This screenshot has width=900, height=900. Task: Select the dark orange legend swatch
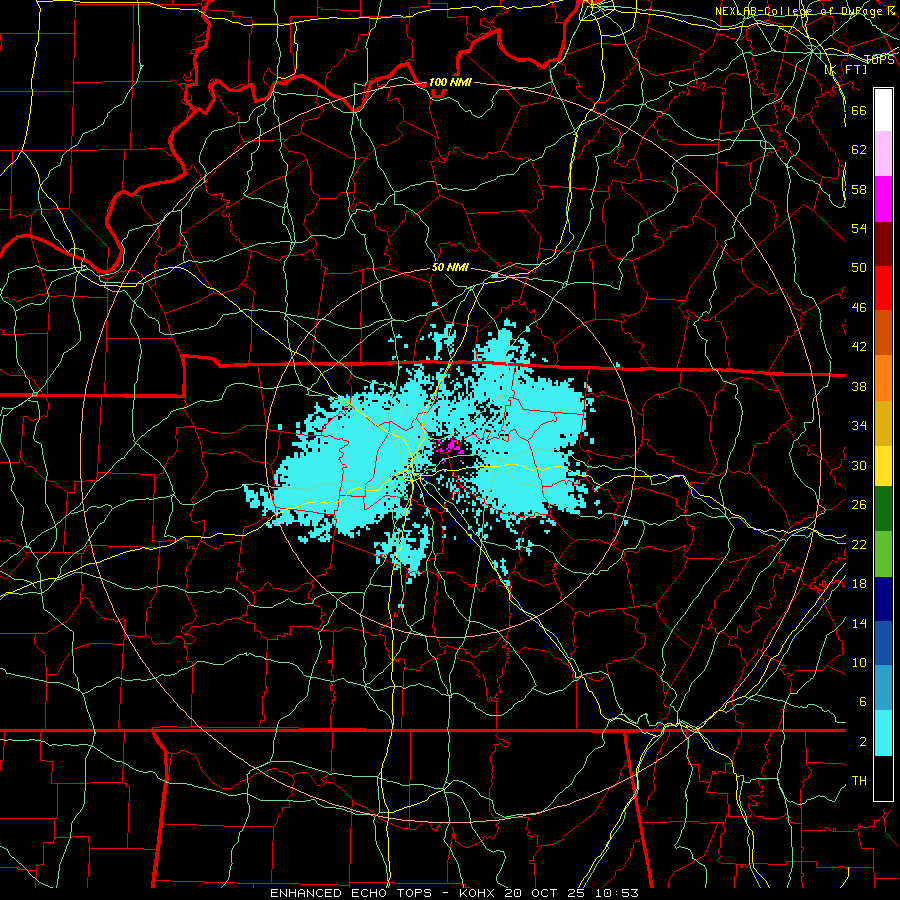pyautogui.click(x=883, y=333)
